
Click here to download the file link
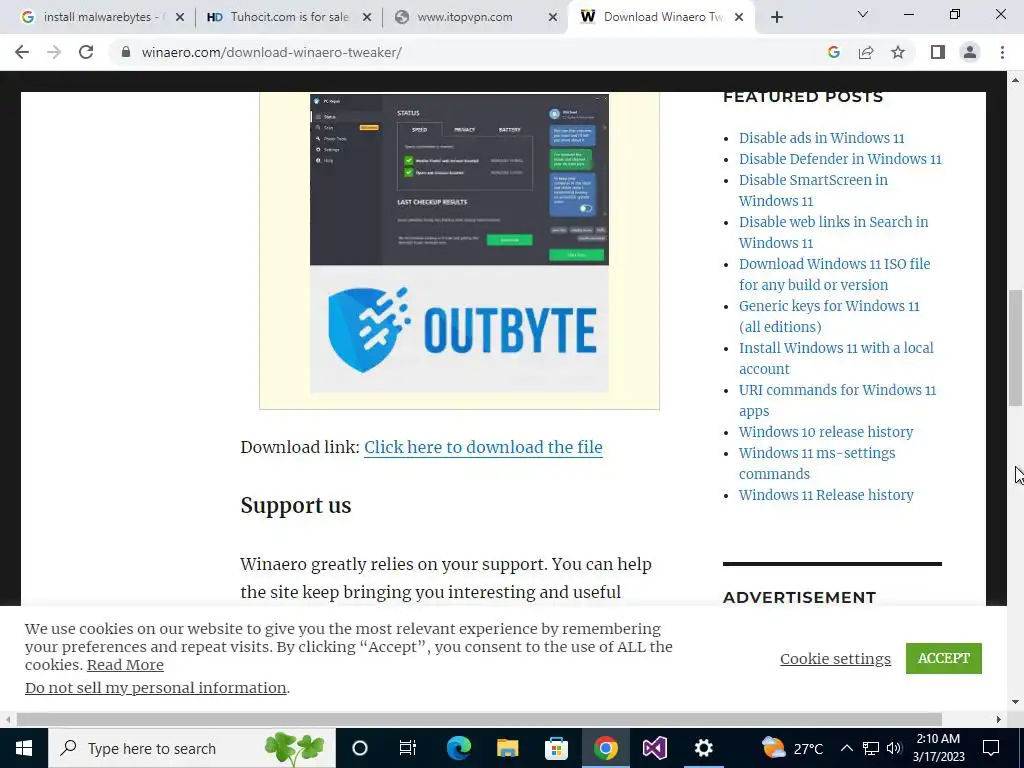point(483,447)
